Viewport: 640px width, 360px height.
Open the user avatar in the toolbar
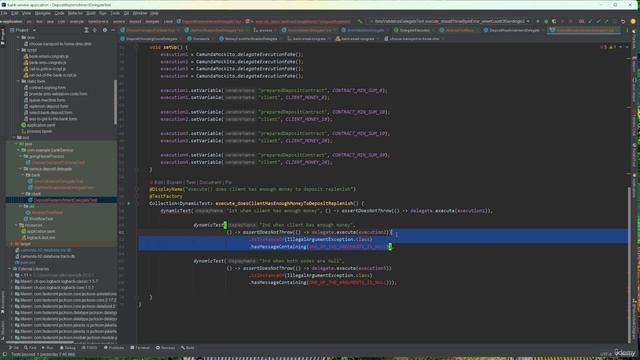(x=633, y=21)
